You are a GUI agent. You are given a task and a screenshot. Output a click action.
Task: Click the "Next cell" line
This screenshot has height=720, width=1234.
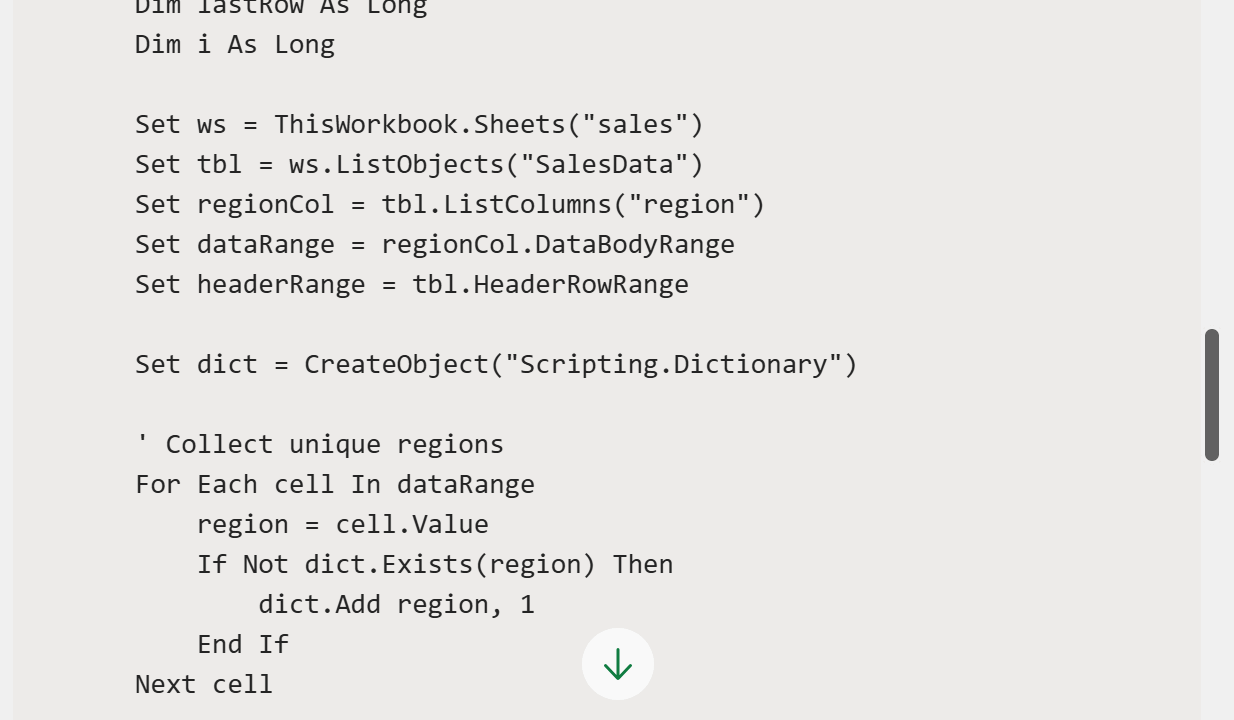204,685
